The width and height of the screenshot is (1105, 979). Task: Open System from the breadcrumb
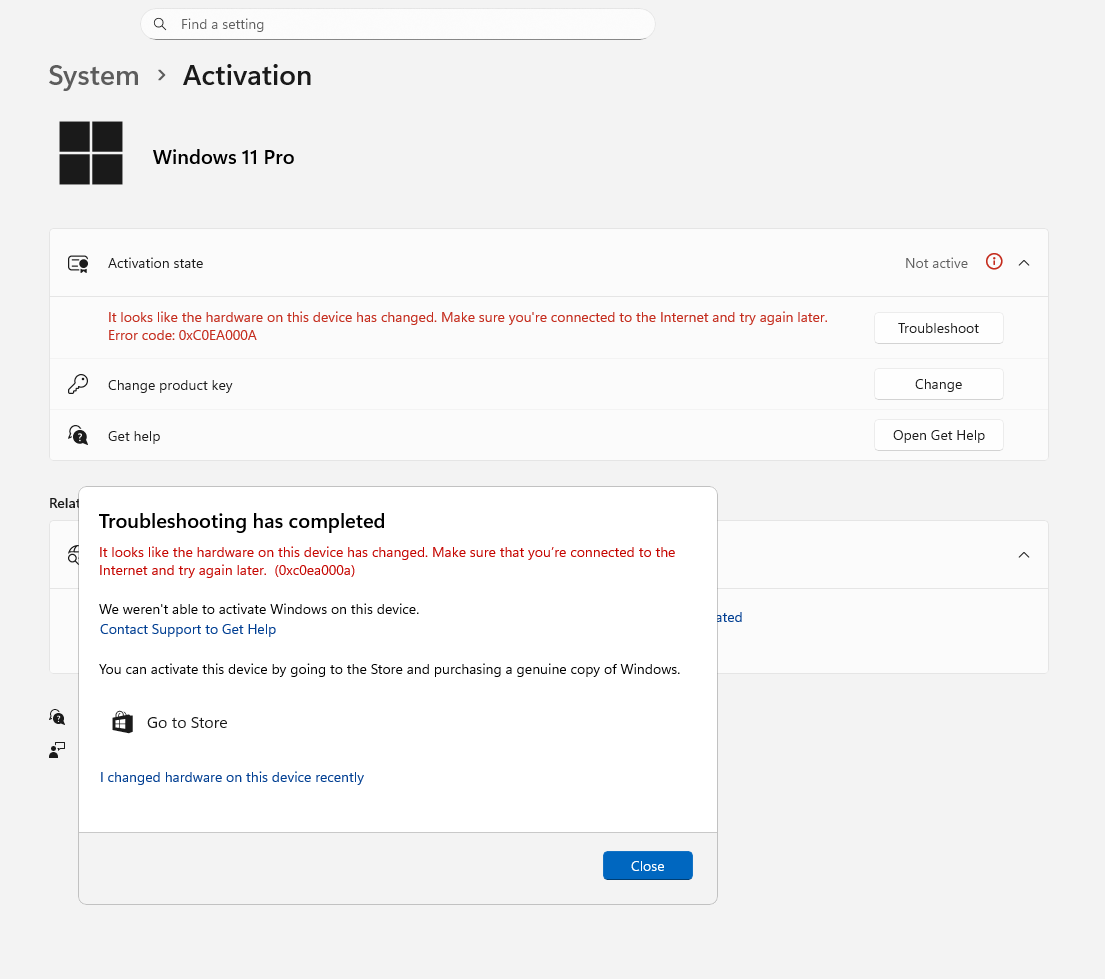tap(93, 75)
